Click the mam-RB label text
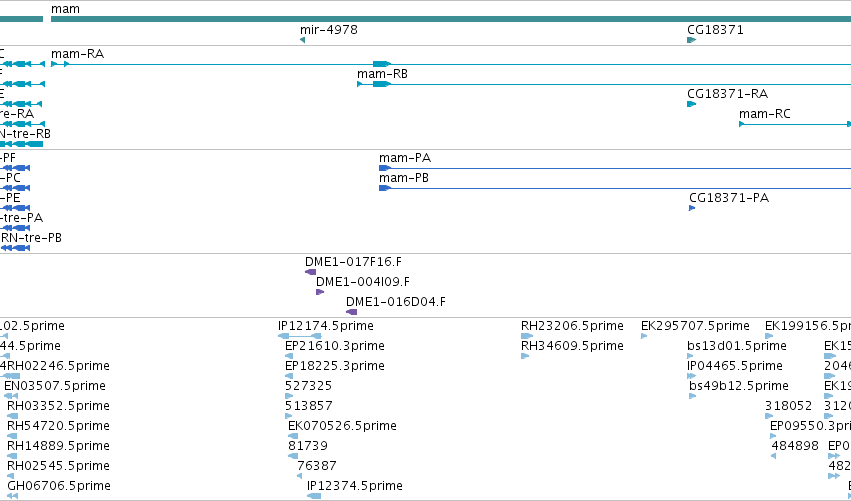 [x=382, y=74]
